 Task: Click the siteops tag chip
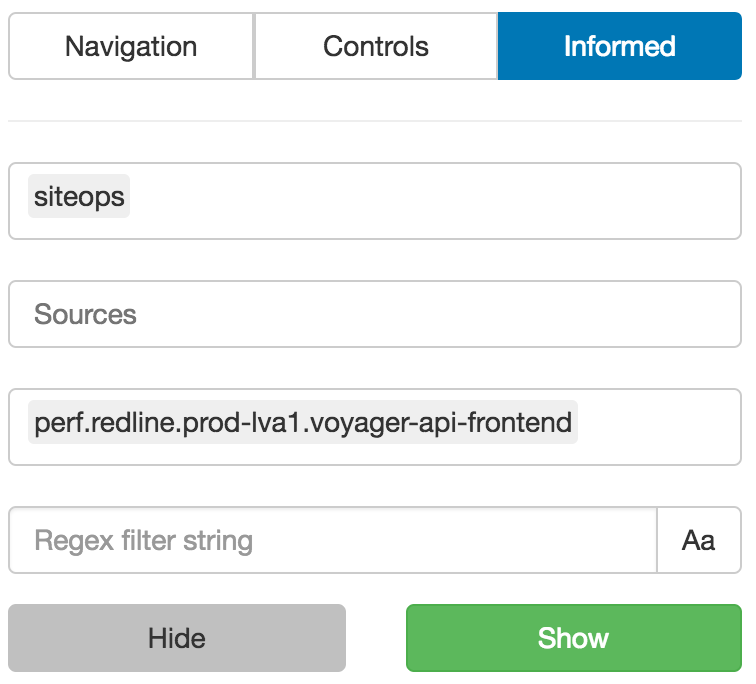coord(79,197)
